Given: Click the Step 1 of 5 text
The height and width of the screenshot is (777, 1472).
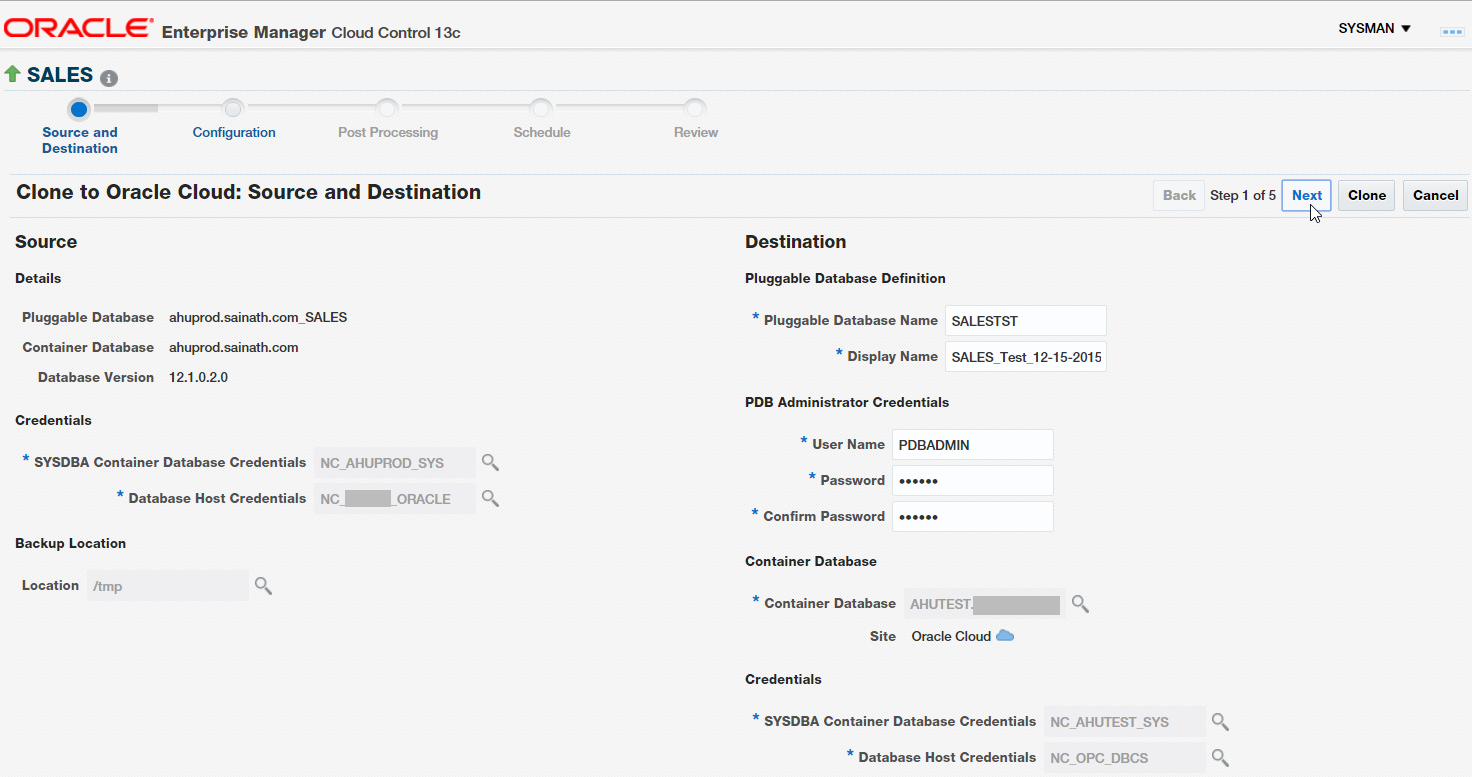Looking at the screenshot, I should point(1243,195).
